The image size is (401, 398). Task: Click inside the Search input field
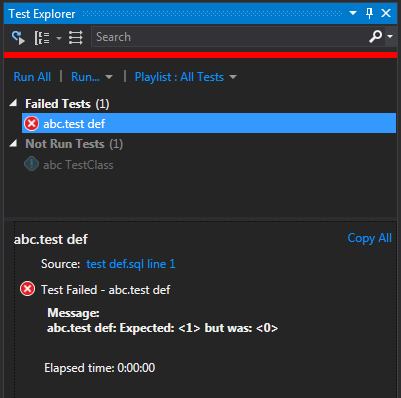coord(230,37)
